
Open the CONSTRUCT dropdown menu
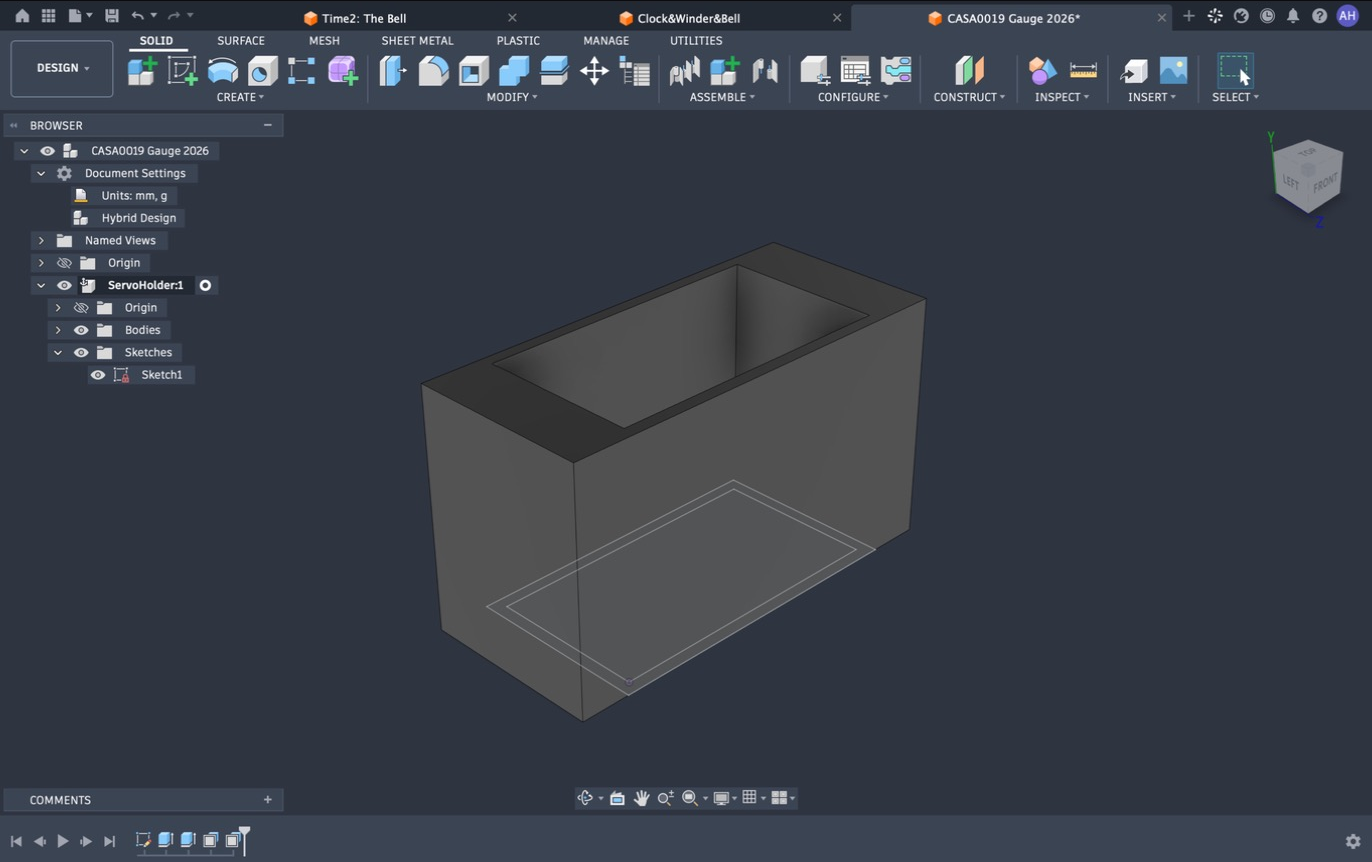coord(969,97)
